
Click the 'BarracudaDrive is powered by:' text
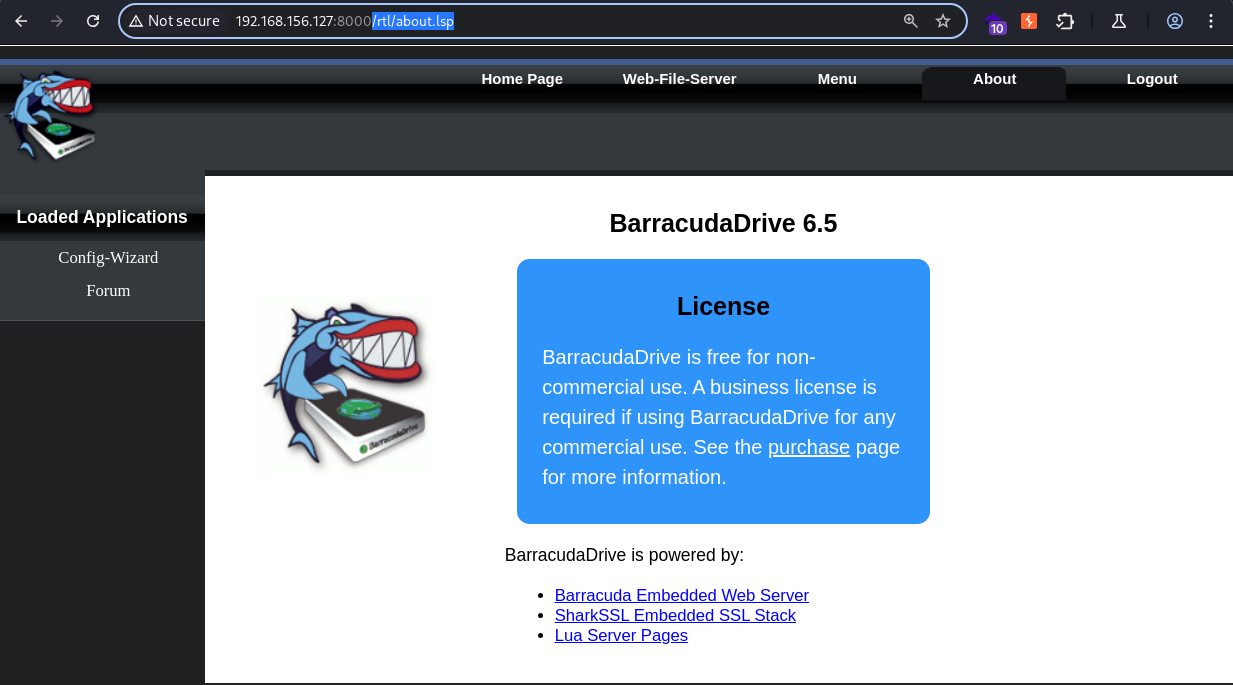[624, 555]
